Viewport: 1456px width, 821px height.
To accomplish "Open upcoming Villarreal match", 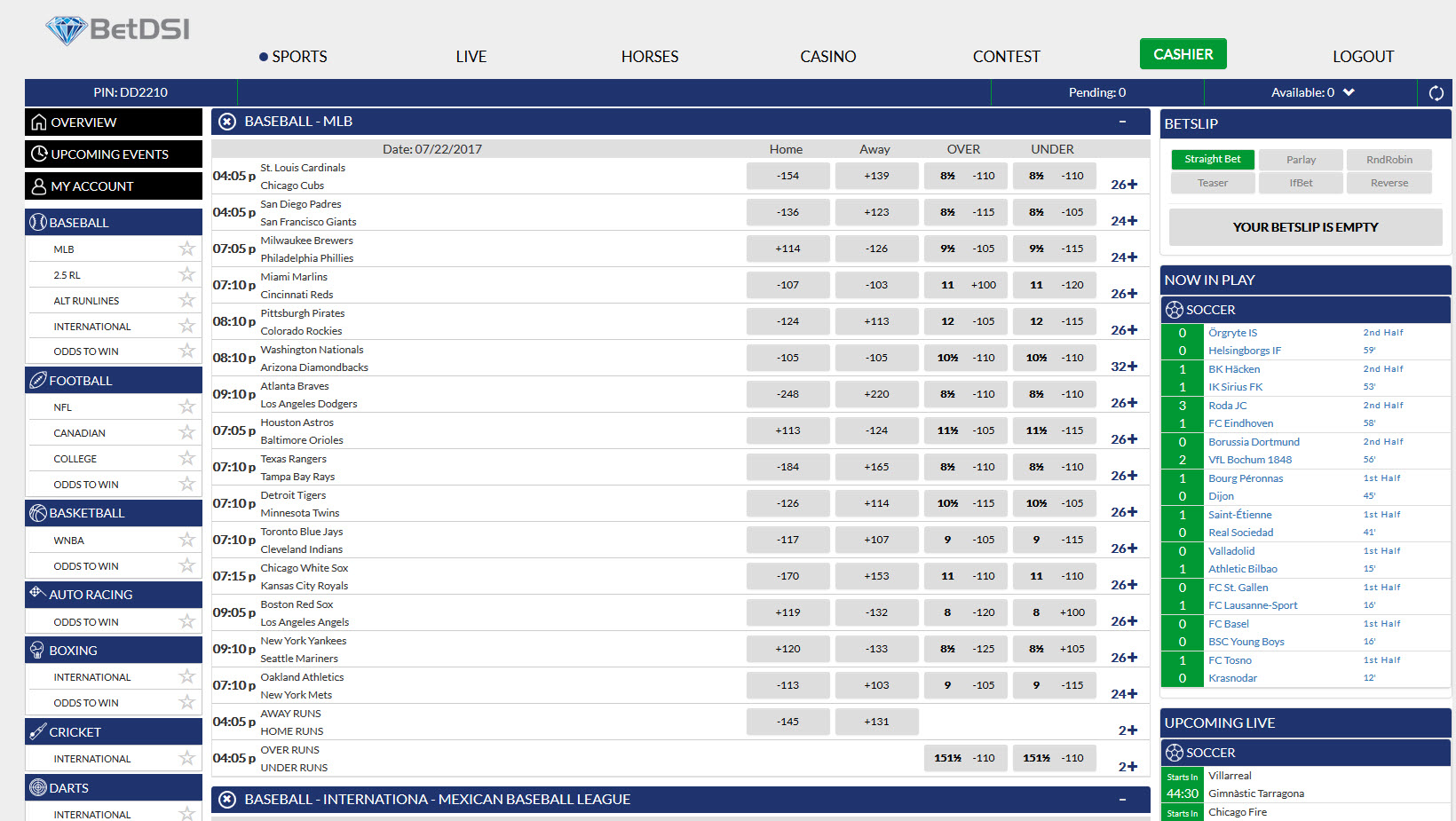I will [1230, 776].
